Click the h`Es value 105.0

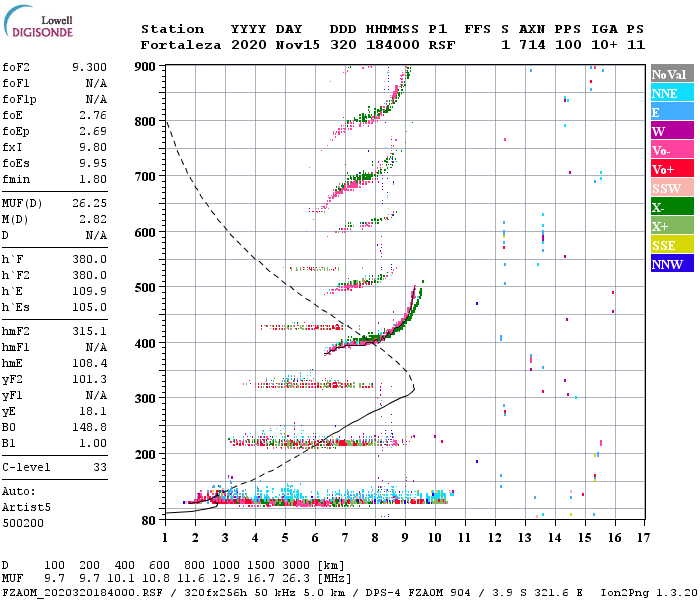pyautogui.click(x=89, y=308)
